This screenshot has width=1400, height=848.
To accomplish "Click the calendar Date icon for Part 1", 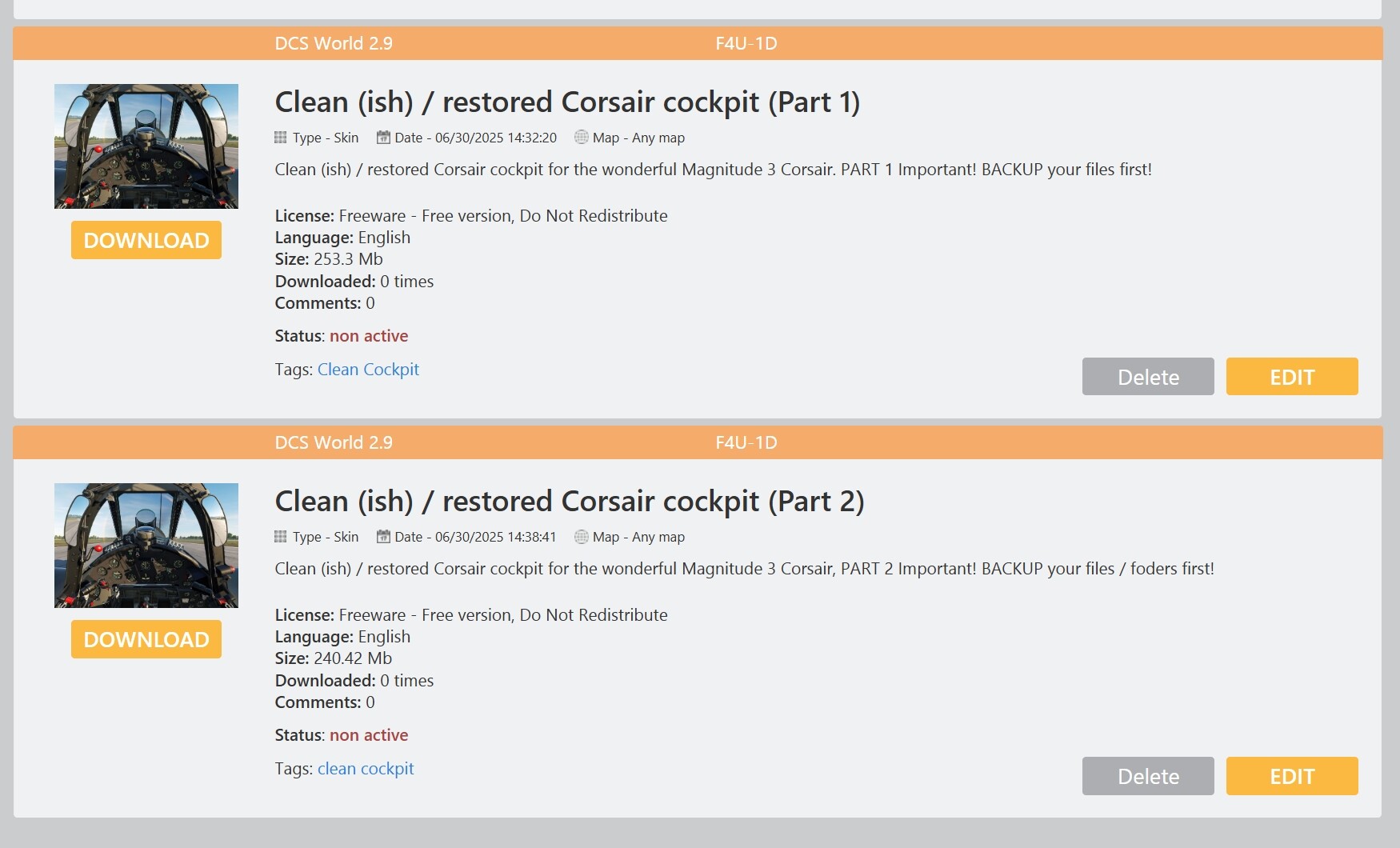I will [x=383, y=138].
